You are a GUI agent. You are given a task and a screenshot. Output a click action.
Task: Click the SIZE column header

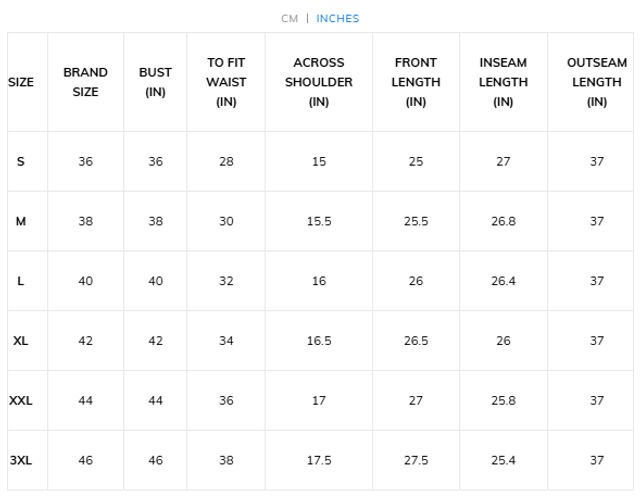pyautogui.click(x=21, y=82)
